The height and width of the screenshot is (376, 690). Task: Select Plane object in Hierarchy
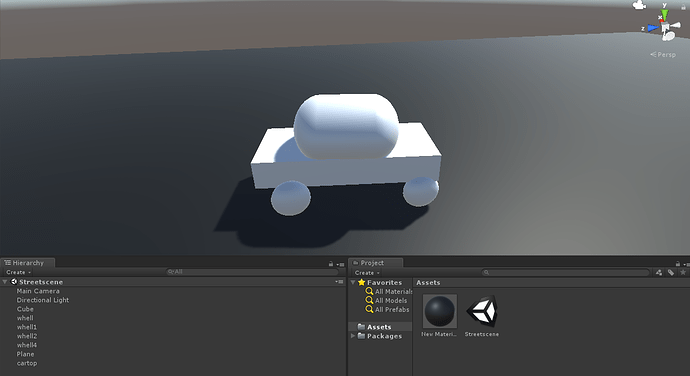click(25, 354)
